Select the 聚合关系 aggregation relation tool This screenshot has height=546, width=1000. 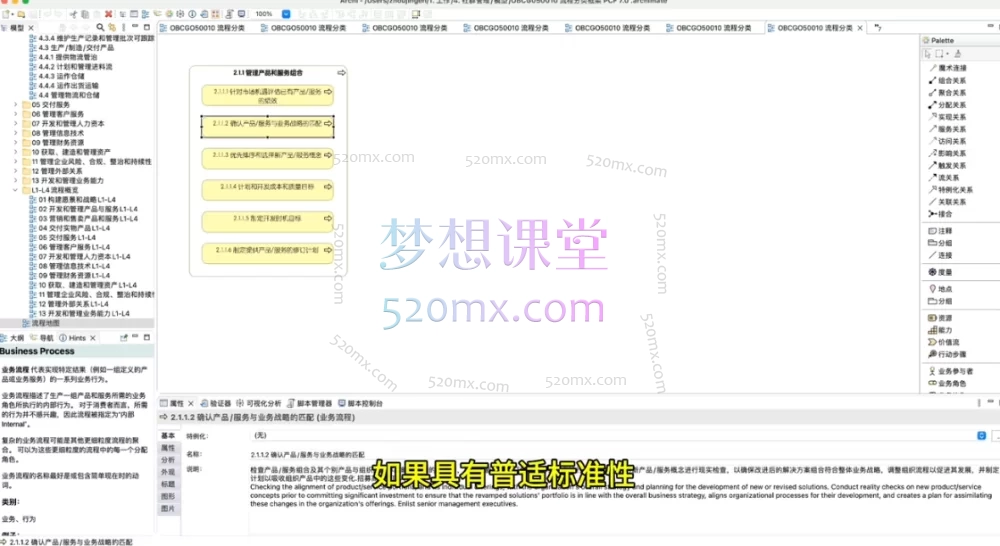[x=948, y=92]
